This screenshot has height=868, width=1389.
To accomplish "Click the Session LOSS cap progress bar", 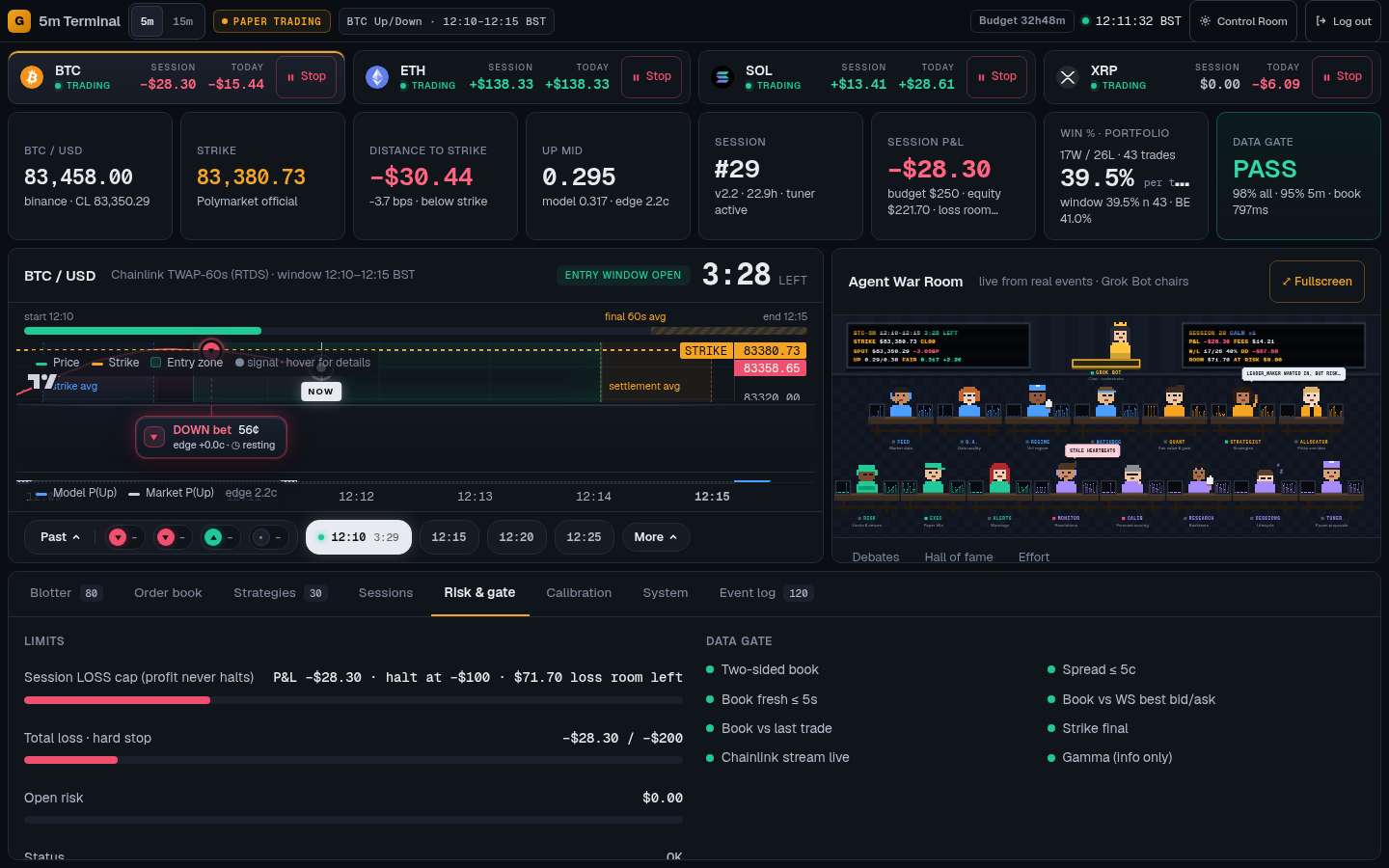I will (353, 700).
